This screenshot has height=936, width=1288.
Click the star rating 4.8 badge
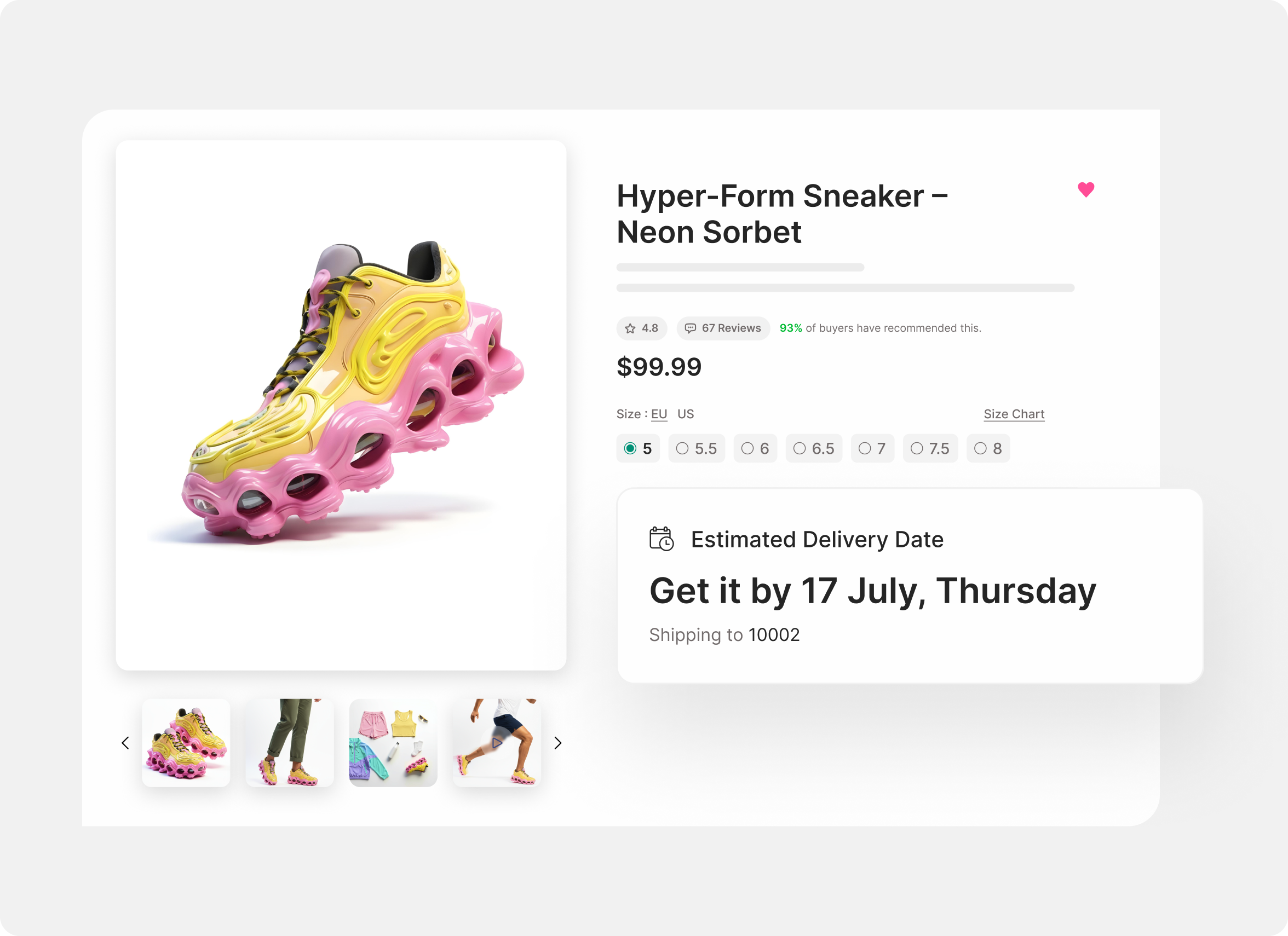pos(641,328)
